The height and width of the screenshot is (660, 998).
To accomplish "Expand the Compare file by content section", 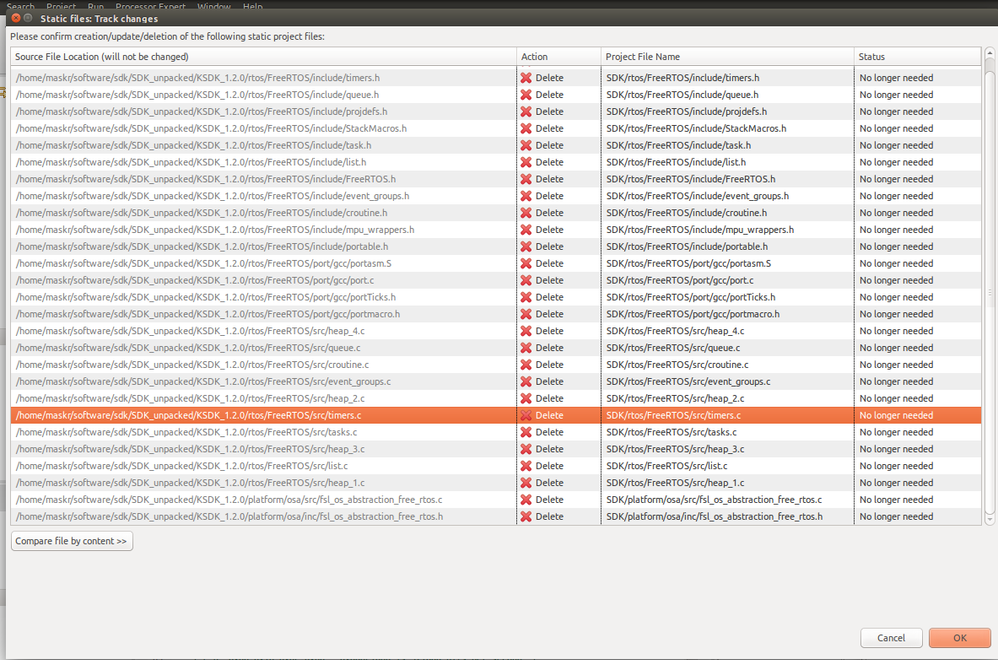I will click(x=71, y=541).
